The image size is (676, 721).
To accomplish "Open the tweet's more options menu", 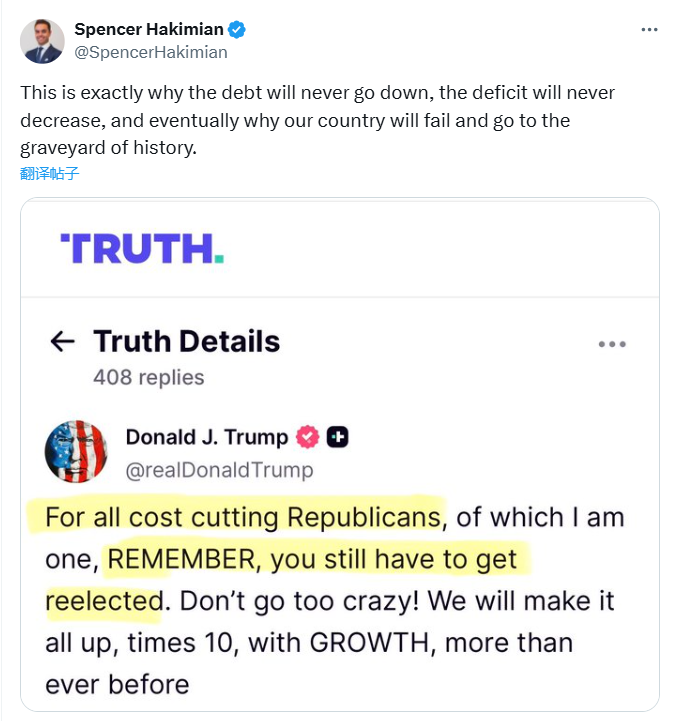I will tap(650, 30).
